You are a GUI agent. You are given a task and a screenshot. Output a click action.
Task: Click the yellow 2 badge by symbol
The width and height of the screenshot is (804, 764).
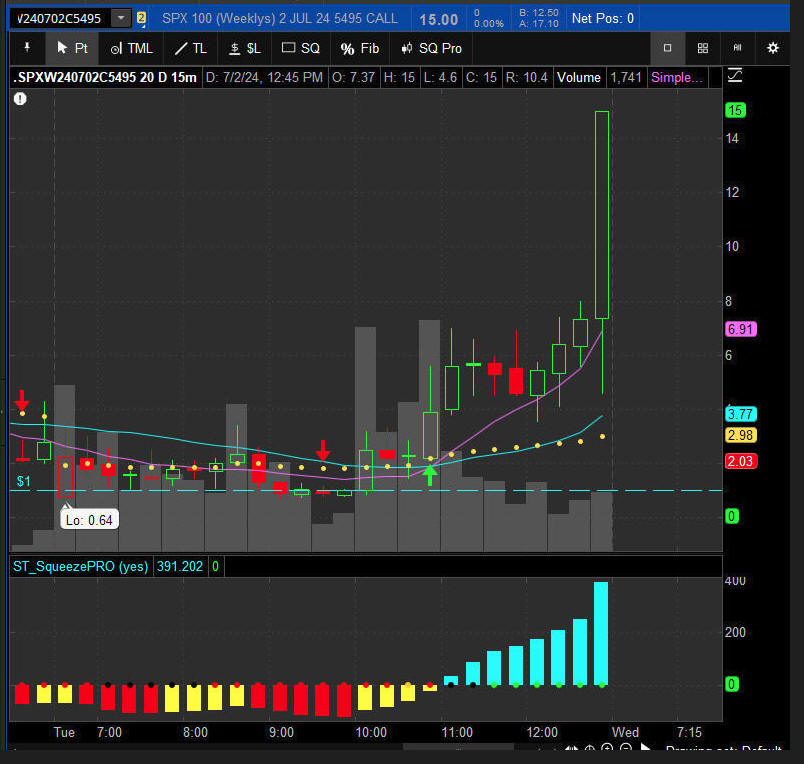point(141,18)
